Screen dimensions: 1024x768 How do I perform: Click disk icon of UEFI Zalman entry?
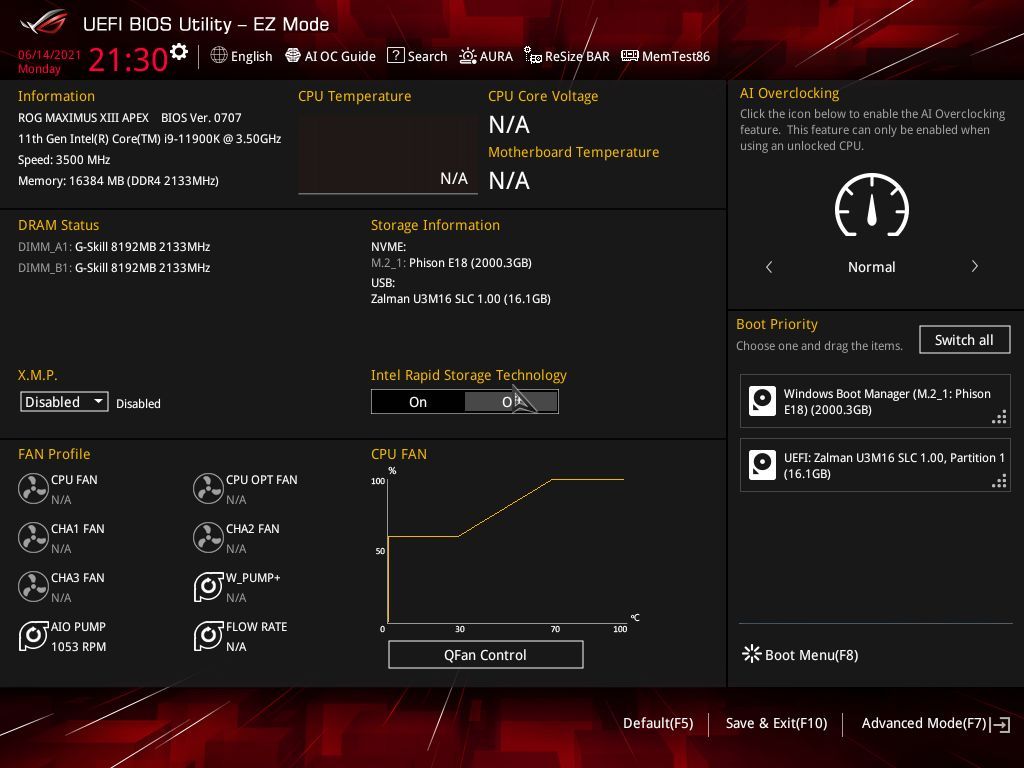762,465
